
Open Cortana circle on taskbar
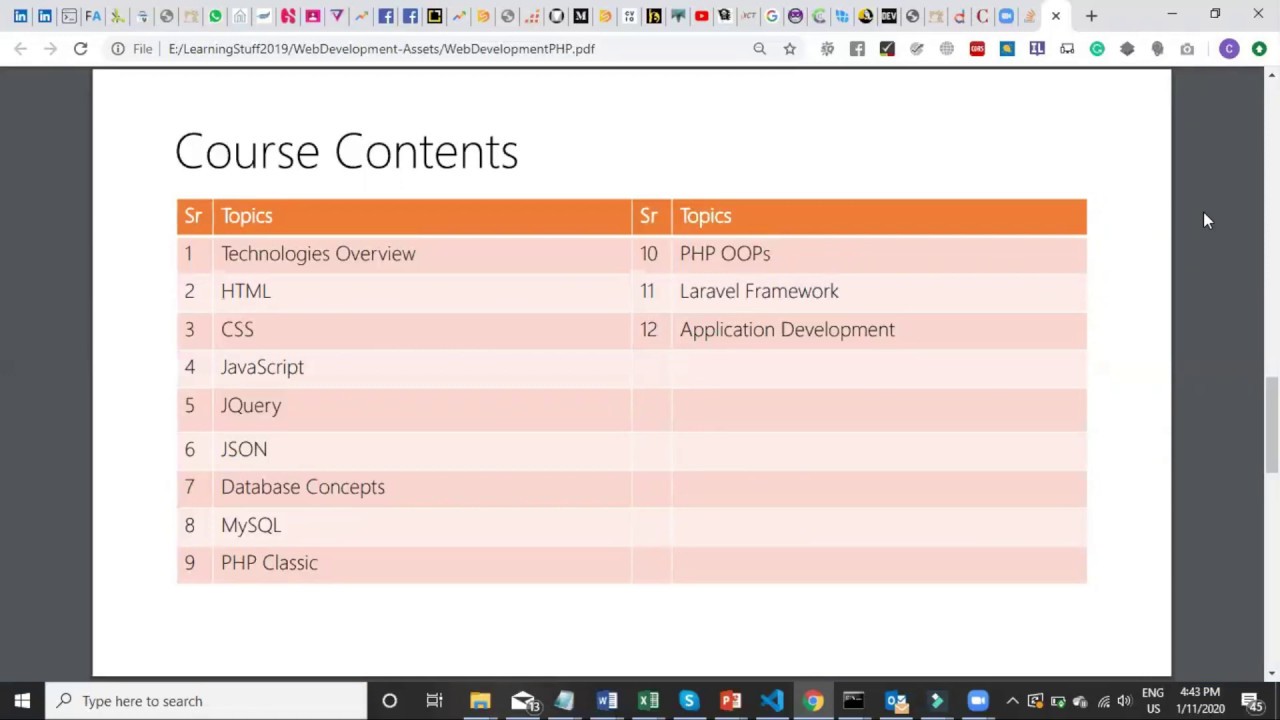click(389, 701)
